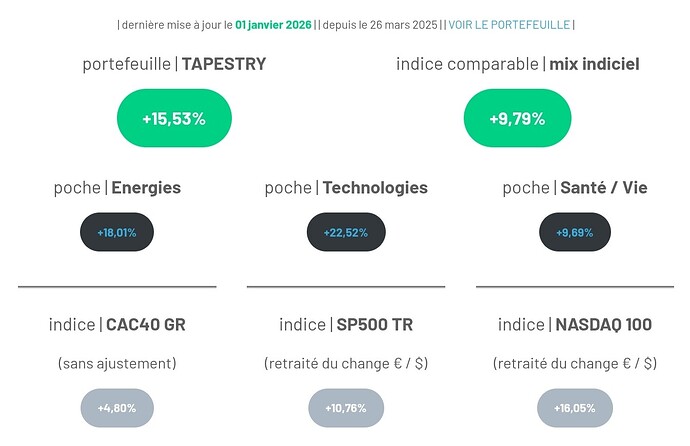This screenshot has width=690, height=446.
Task: Click the poche Santé / Vie heading
Action: 574,187
